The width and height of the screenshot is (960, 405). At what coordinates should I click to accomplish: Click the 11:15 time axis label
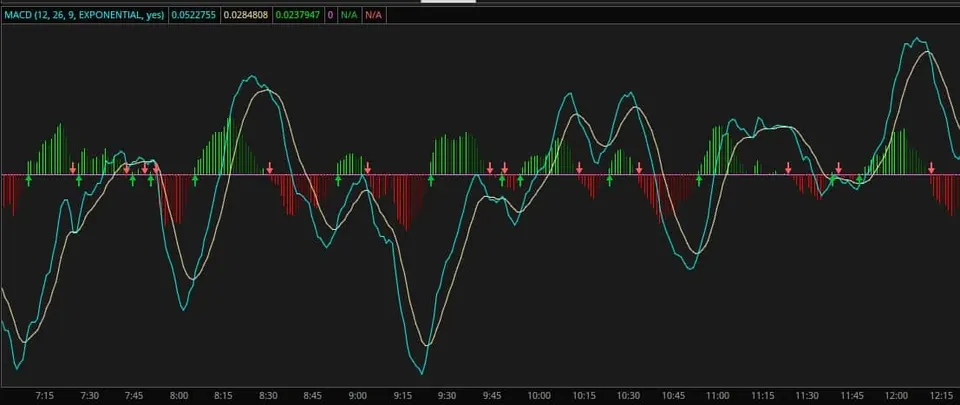[x=762, y=395]
